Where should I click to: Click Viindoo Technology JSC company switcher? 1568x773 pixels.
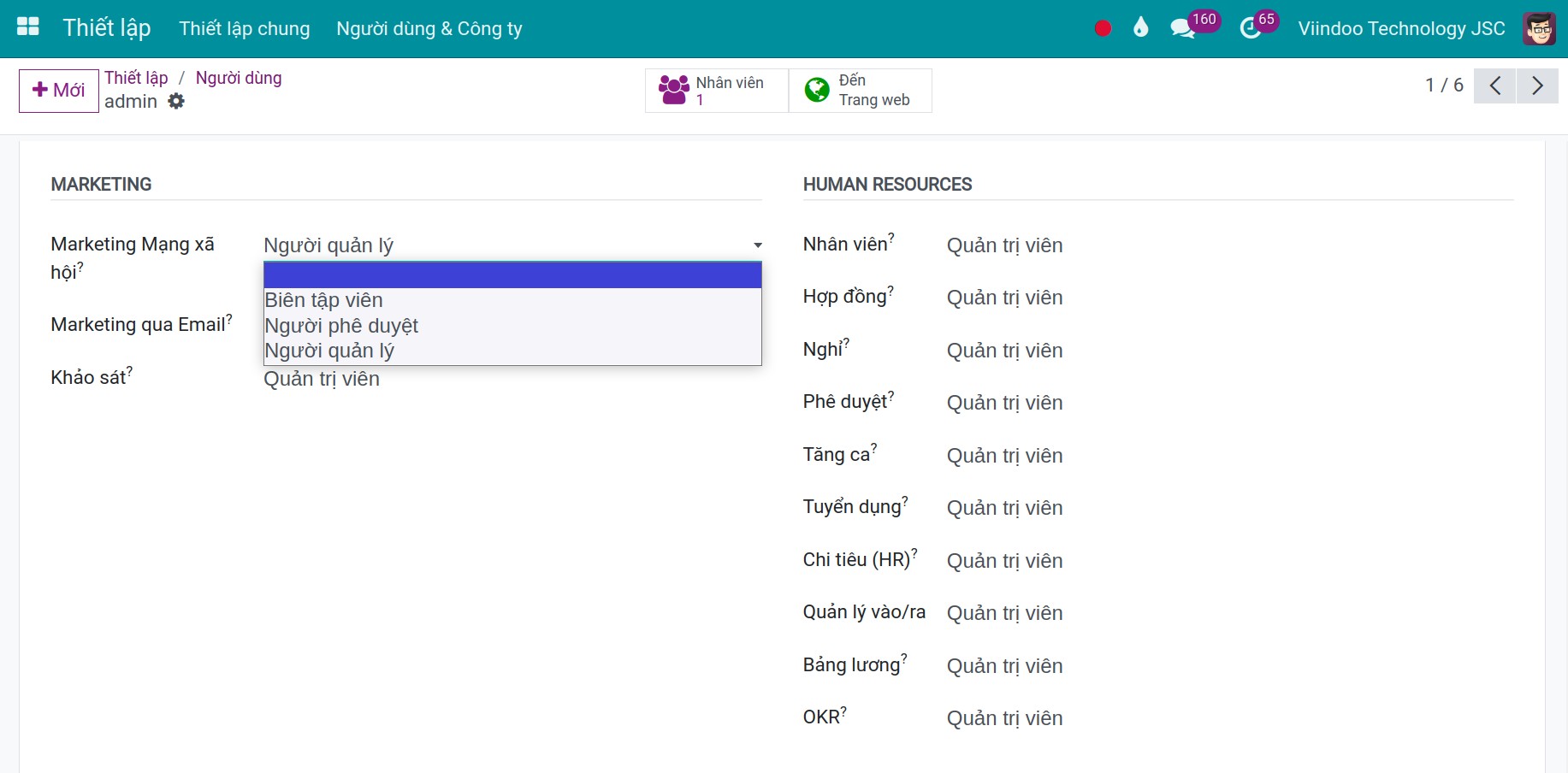[x=1401, y=28]
